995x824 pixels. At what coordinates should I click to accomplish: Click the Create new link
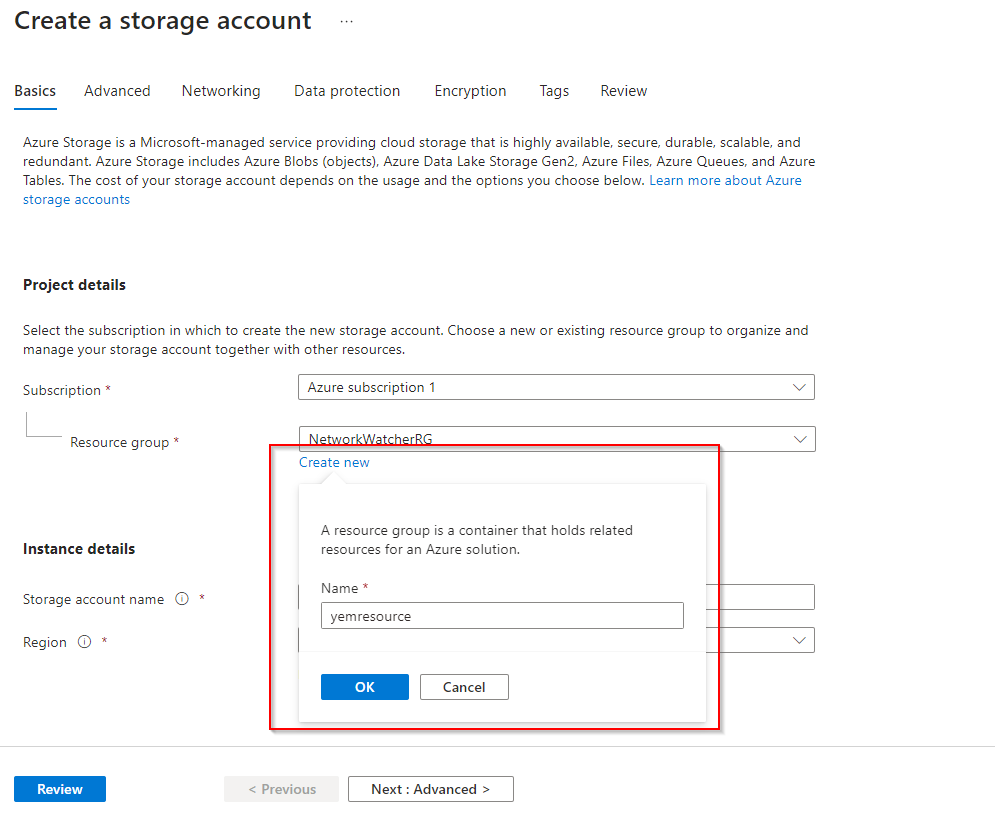coord(334,462)
